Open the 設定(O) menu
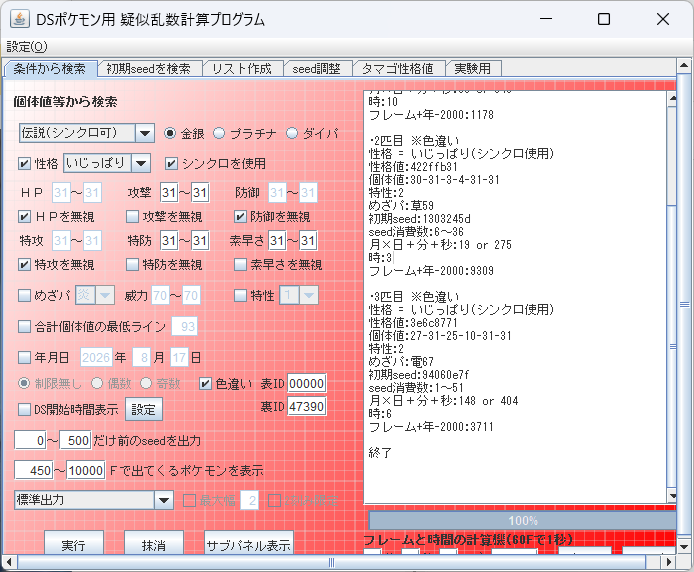Image resolution: width=694 pixels, height=572 pixels. click(27, 47)
